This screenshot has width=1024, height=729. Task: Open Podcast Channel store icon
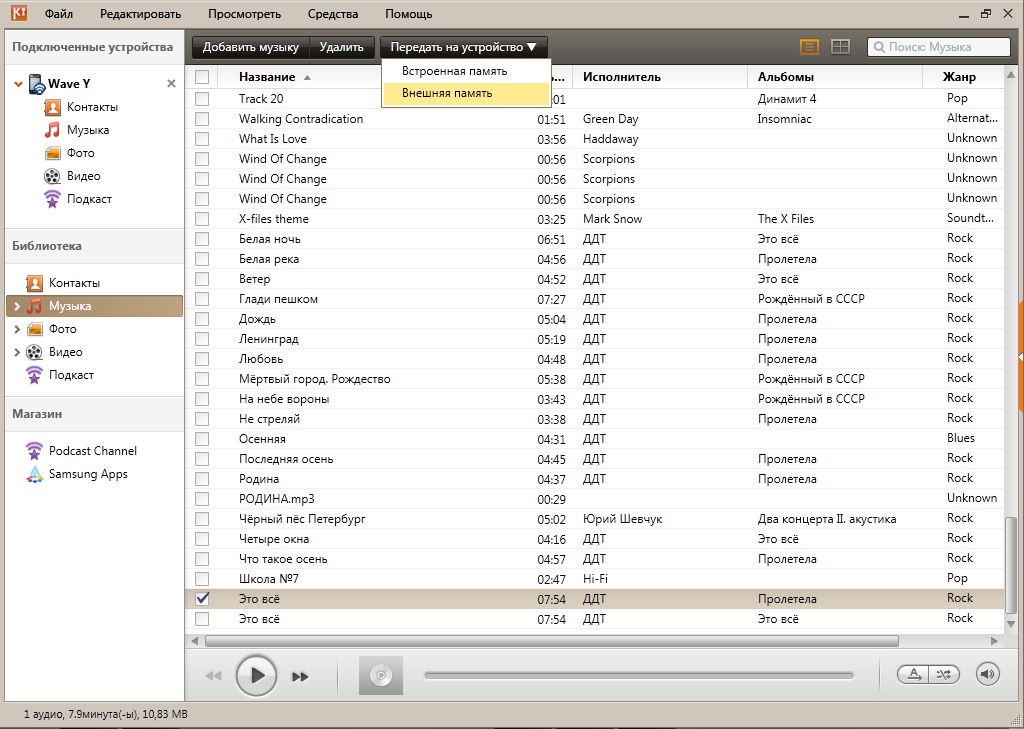[34, 451]
